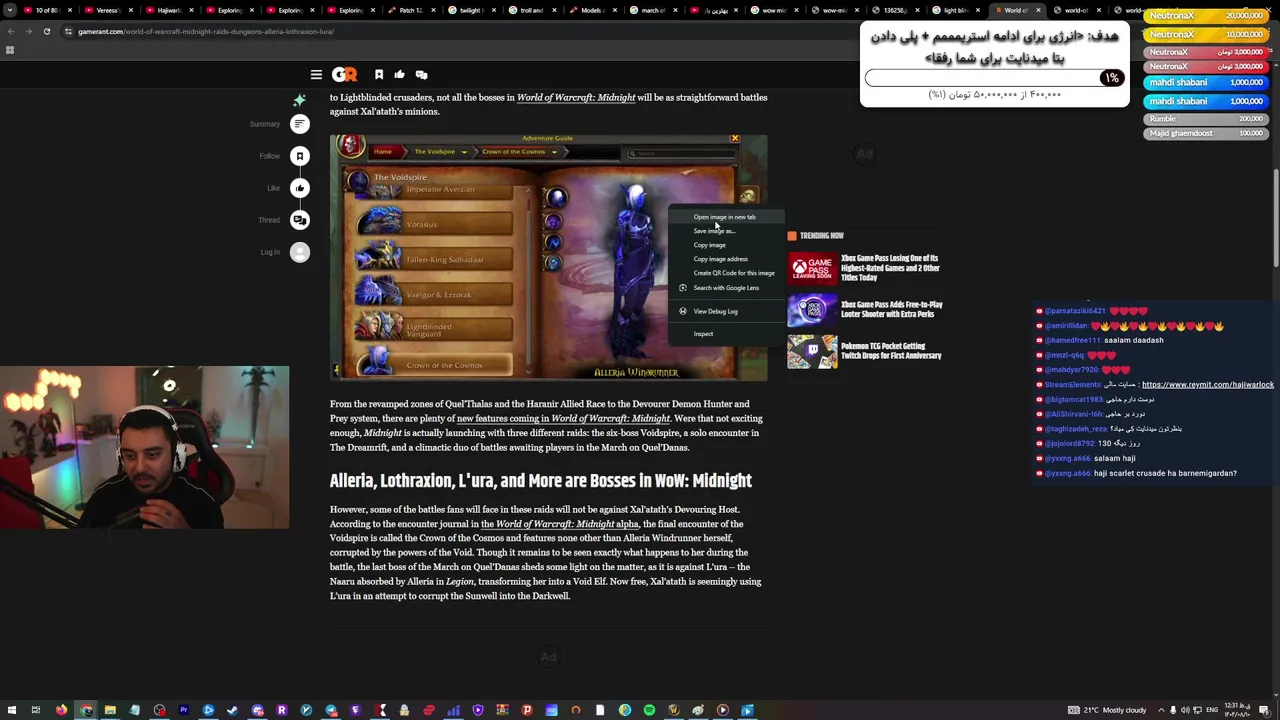Open the reymit.com link in chat
This screenshot has height=720, width=1280.
[x=1208, y=385]
